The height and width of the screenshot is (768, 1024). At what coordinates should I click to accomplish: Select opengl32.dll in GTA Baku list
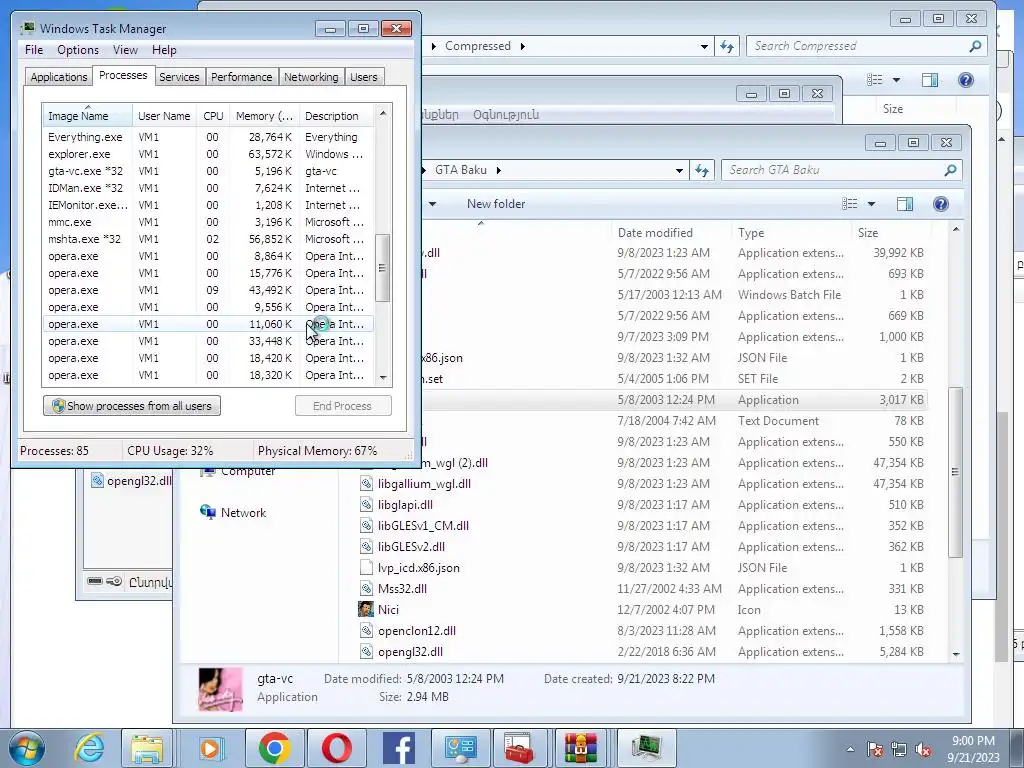pos(409,652)
